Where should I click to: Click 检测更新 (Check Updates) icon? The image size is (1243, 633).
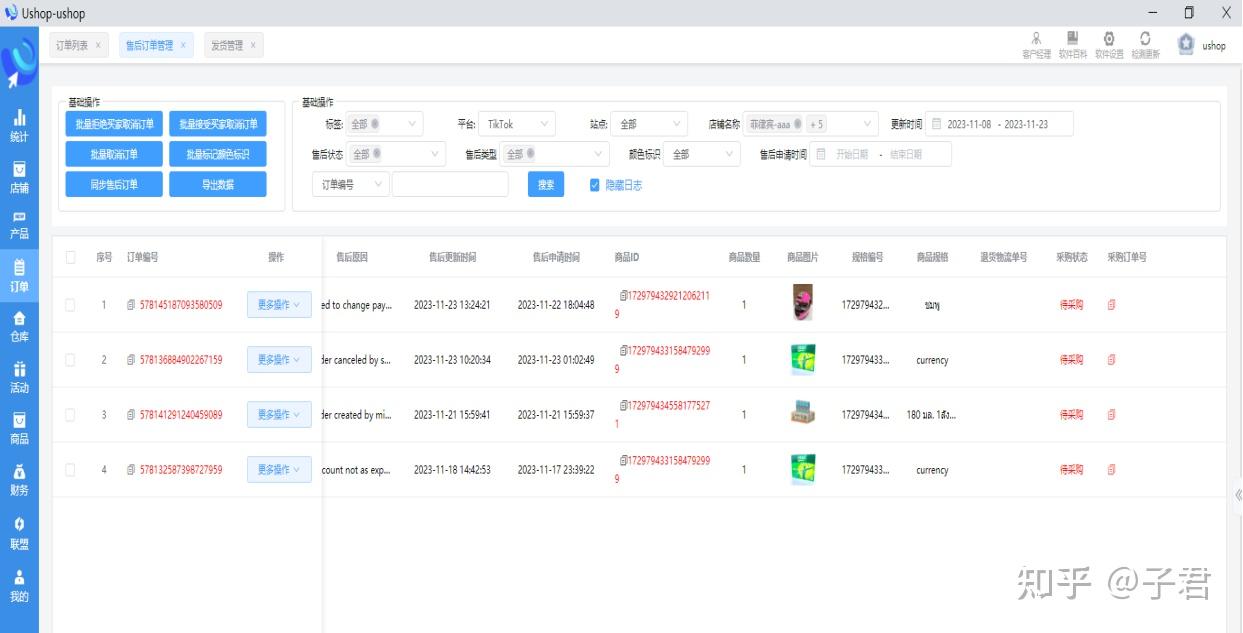click(x=1144, y=40)
